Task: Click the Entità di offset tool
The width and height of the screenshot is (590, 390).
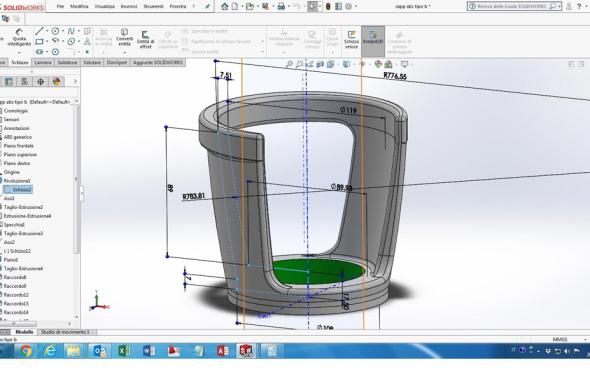Action: 145,39
